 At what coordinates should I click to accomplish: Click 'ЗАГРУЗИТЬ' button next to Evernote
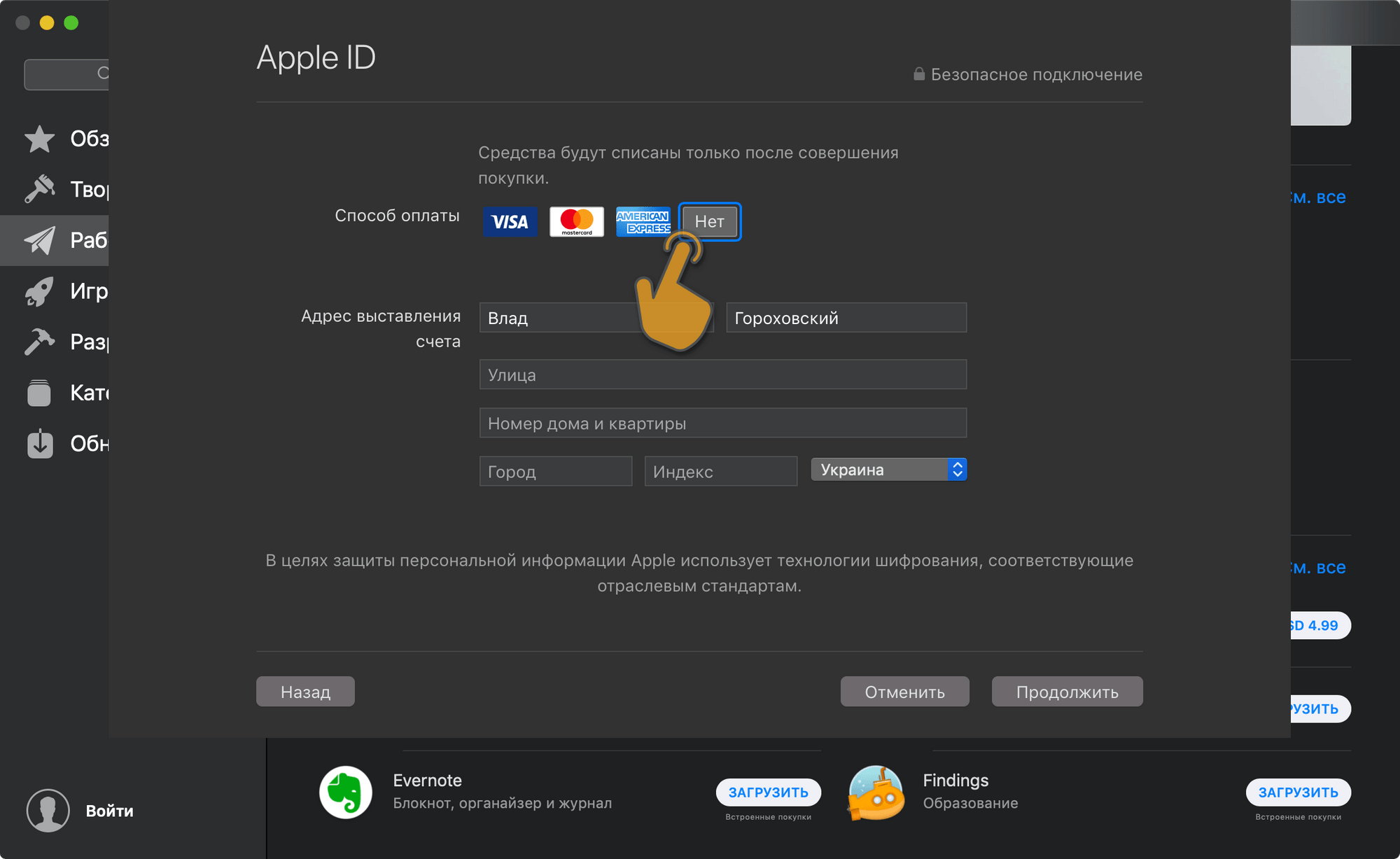[x=768, y=792]
